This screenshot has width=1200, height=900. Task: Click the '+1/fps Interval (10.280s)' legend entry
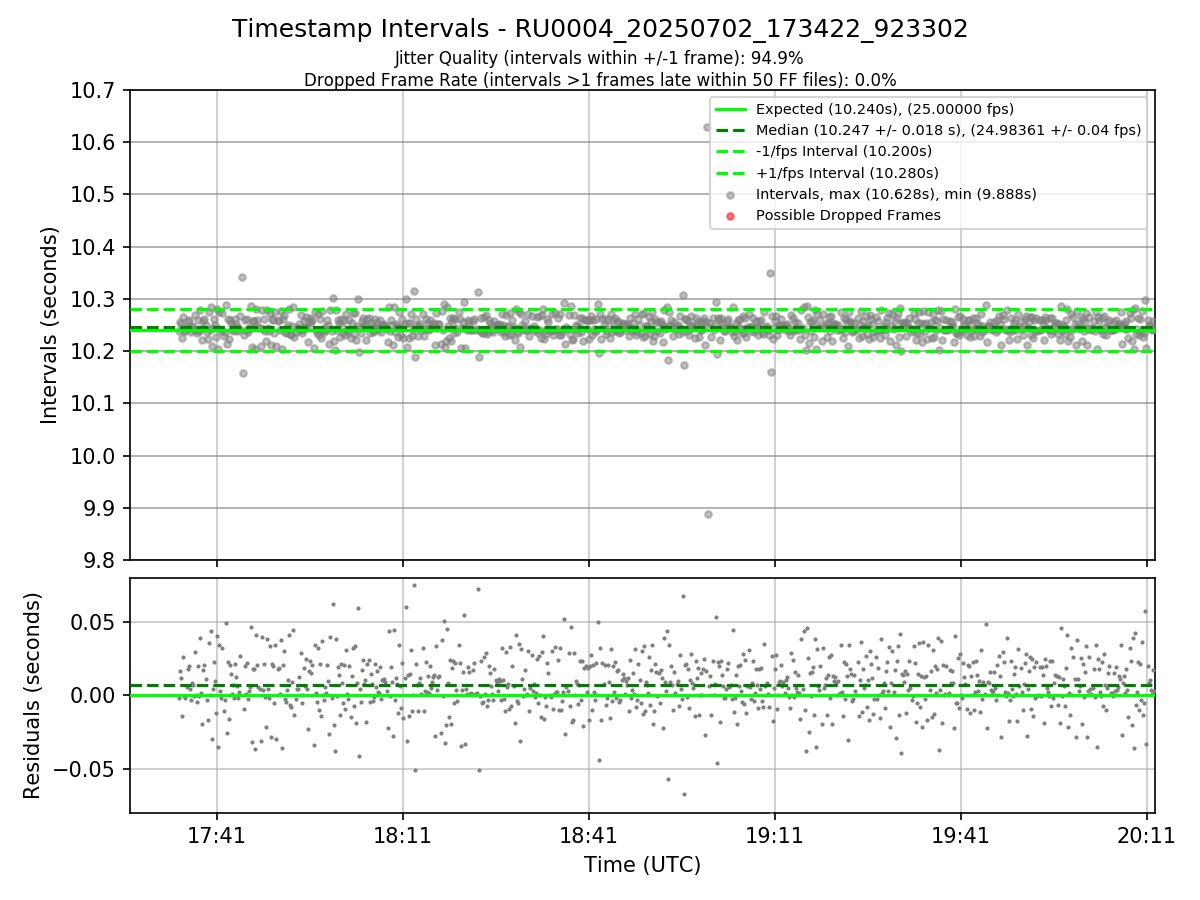point(847,172)
